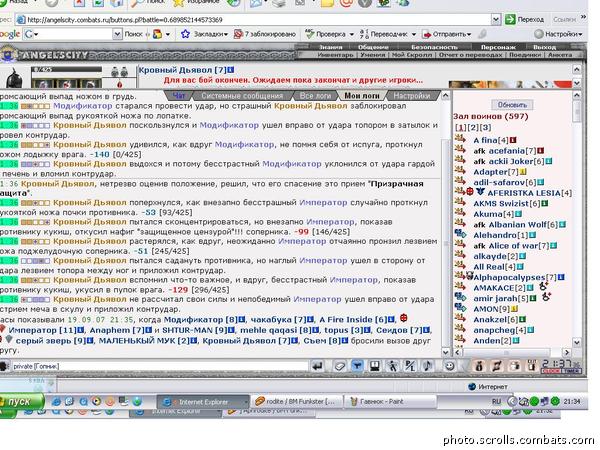Click chat log scroll down arrow

(x=445, y=352)
